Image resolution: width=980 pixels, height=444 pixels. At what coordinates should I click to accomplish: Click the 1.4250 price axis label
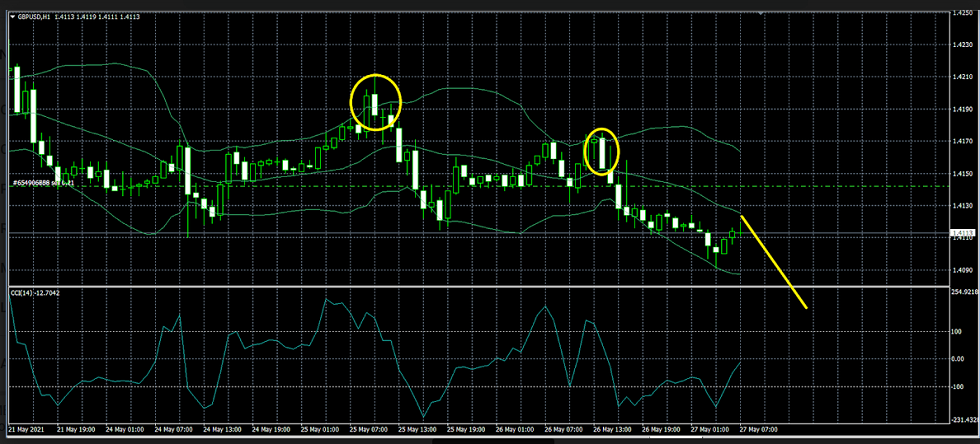pyautogui.click(x=960, y=13)
